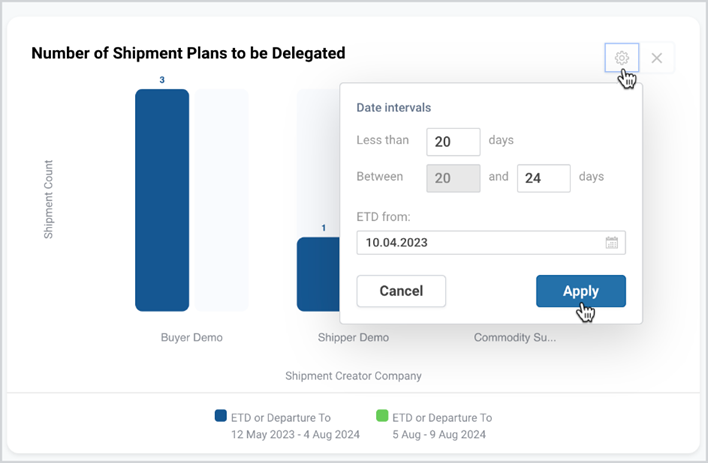Viewport: 708px width, 463px height.
Task: Select the Shipper Demo dark blue bar
Action: coord(318,274)
